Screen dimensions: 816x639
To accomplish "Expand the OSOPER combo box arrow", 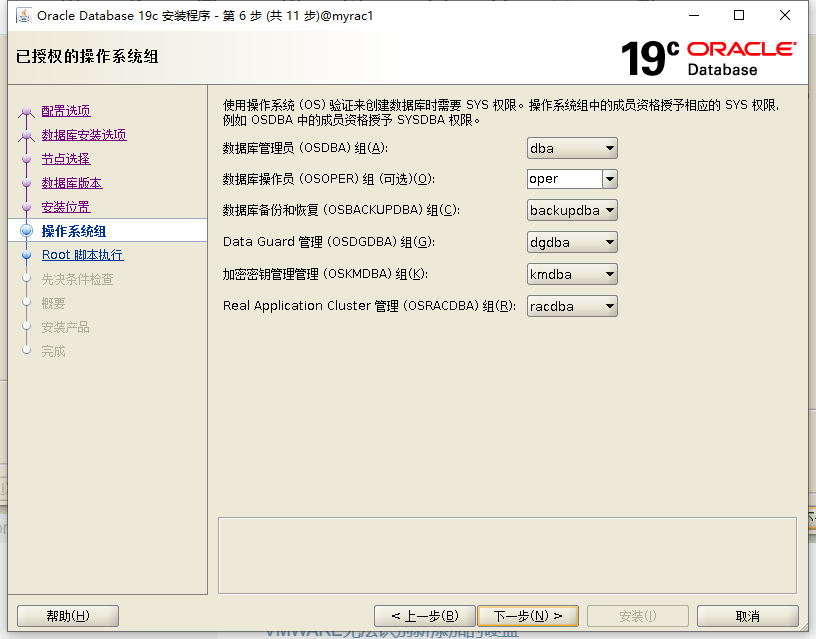I will click(610, 179).
